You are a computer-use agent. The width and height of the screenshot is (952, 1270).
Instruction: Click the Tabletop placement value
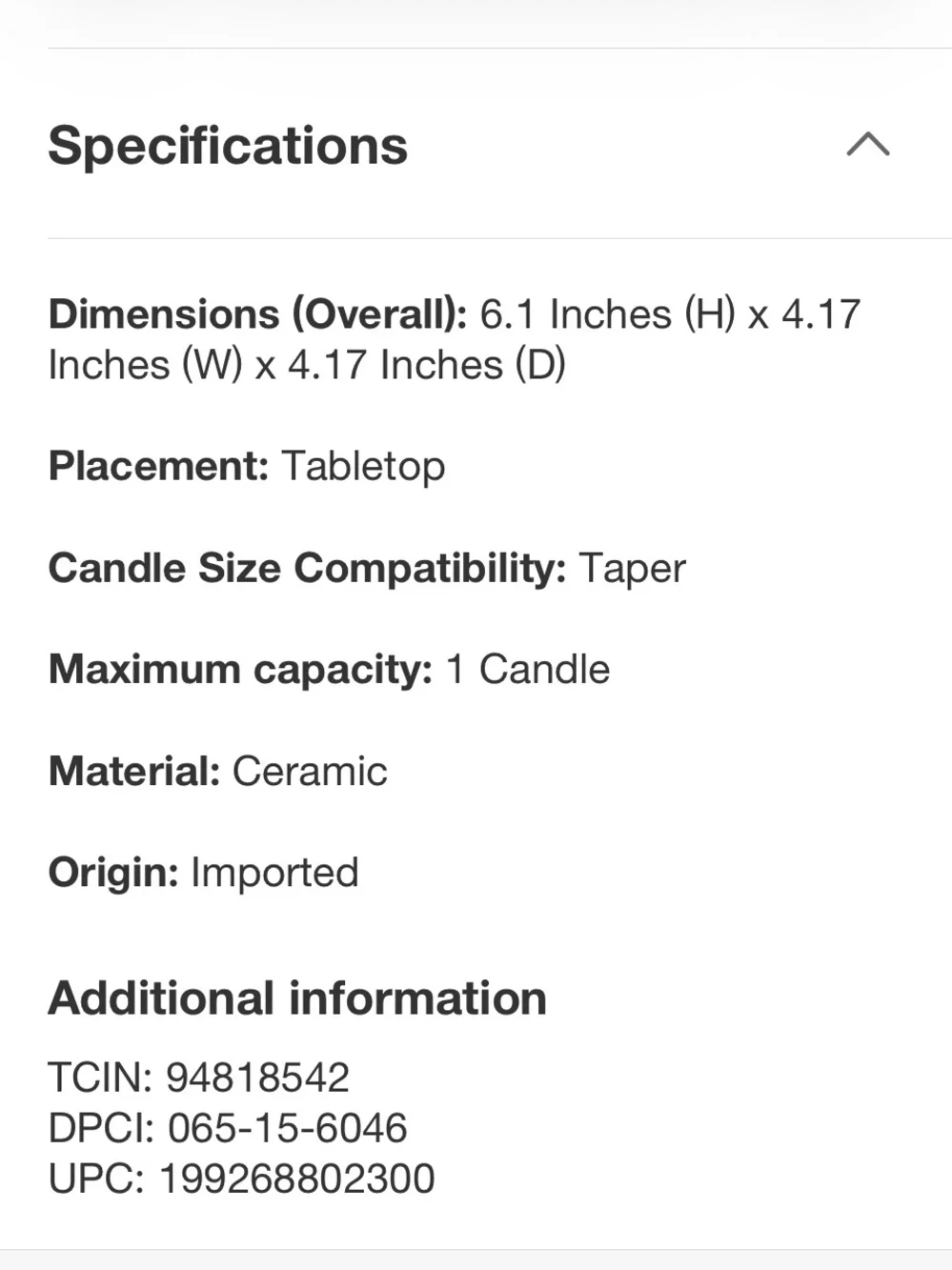[363, 467]
